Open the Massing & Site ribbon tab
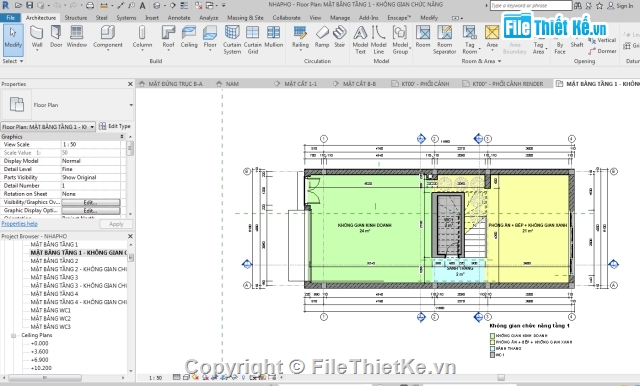640x386 pixels. click(x=245, y=18)
